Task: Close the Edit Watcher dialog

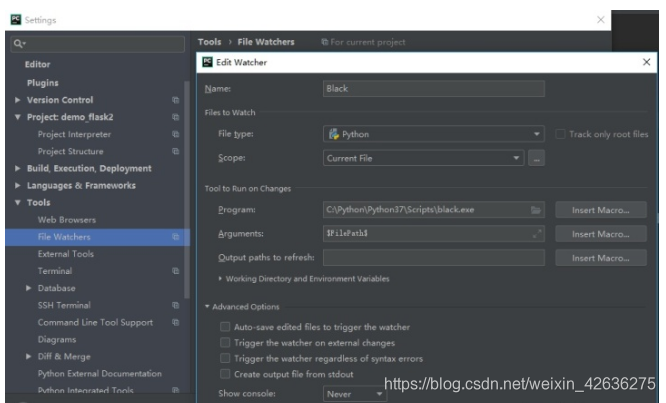Action: tap(646, 62)
